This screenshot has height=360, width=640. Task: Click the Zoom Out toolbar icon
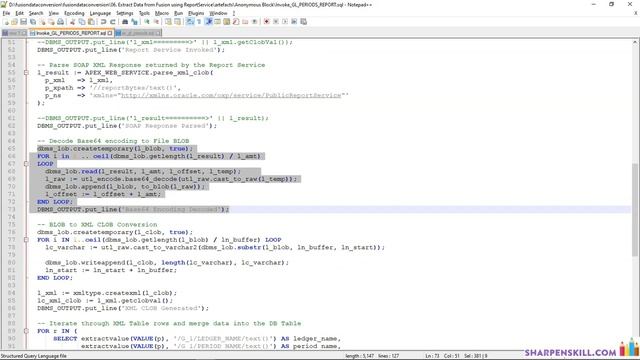tap(156, 22)
